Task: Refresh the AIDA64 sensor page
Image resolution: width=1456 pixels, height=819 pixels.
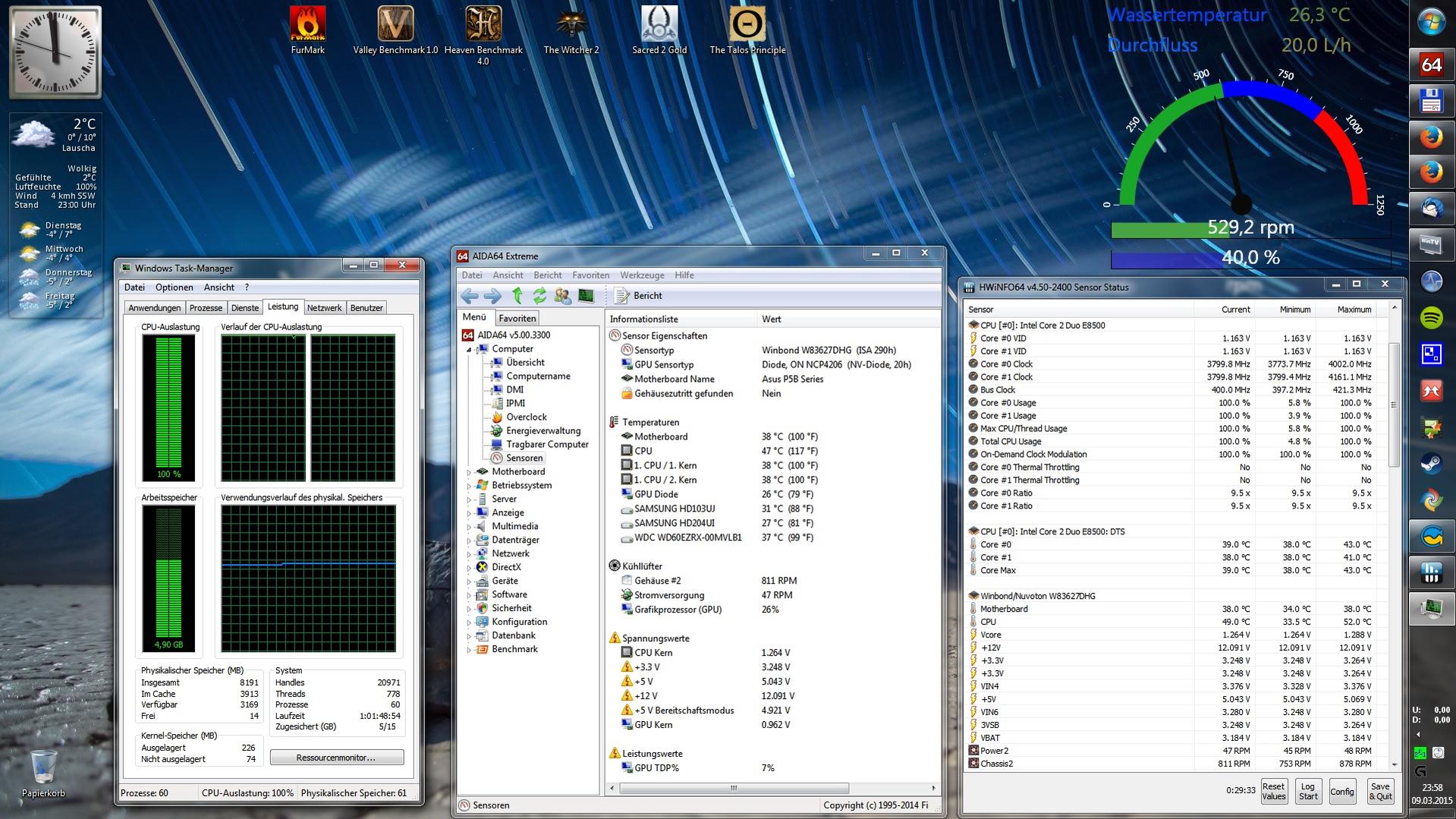Action: (539, 296)
